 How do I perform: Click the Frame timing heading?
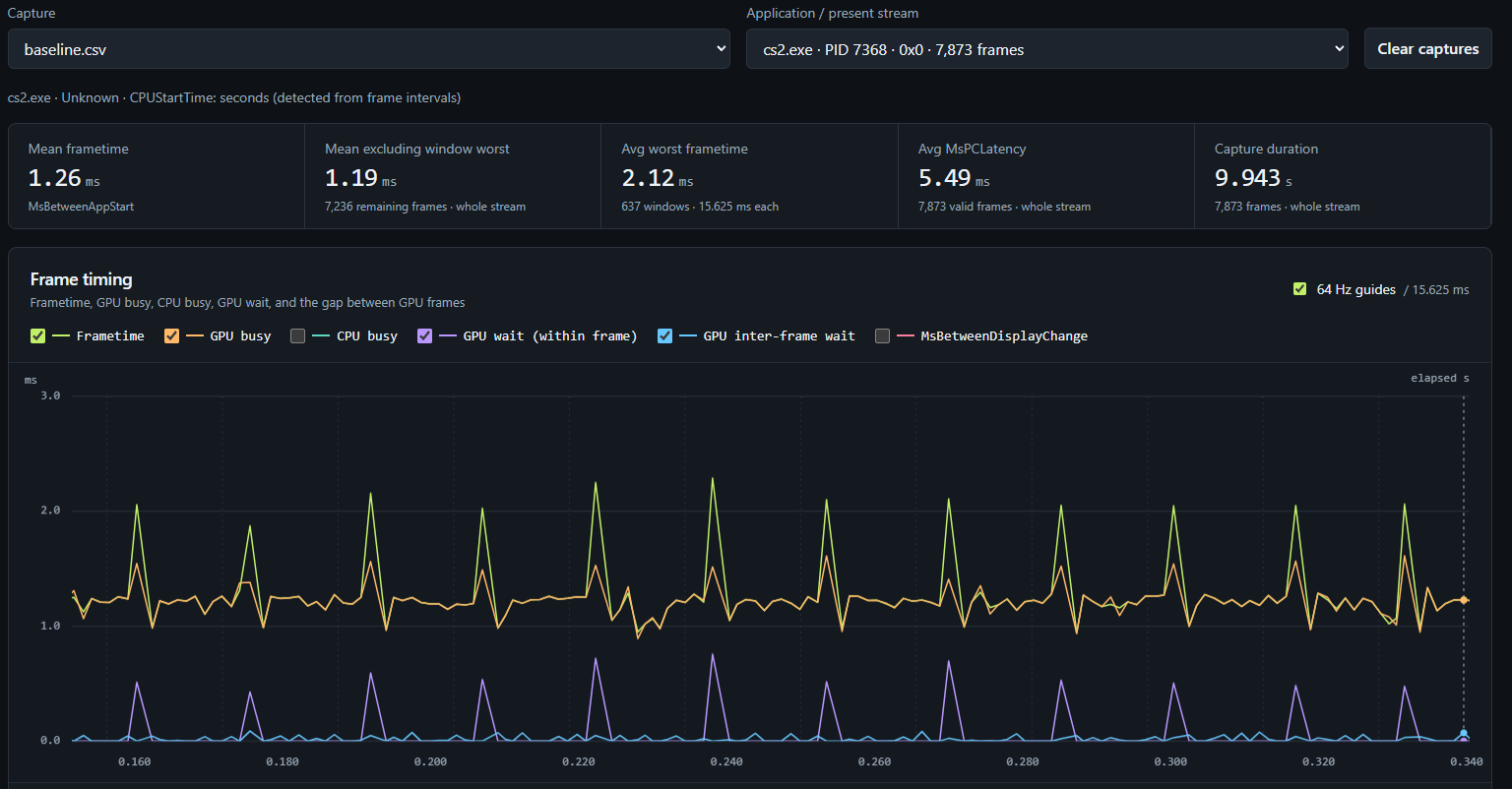[x=82, y=279]
